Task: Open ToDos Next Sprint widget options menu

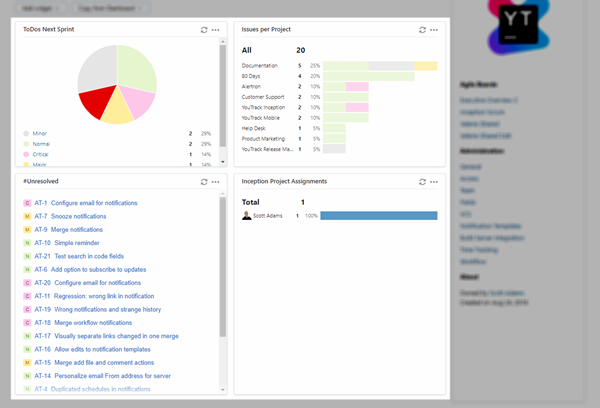Action: click(x=215, y=30)
